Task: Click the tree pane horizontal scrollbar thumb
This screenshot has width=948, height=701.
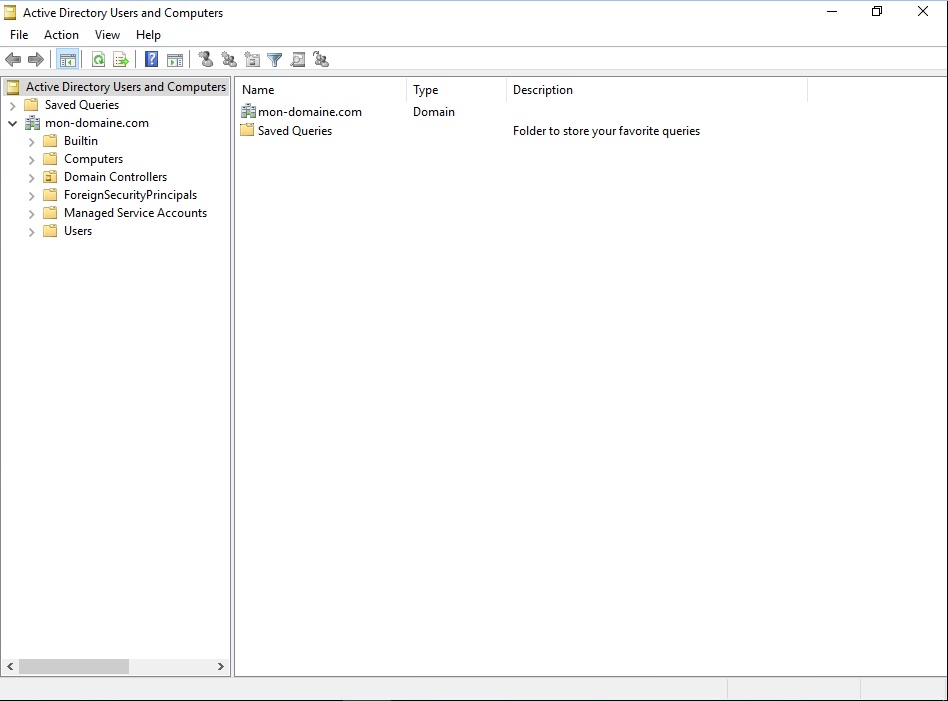Action: pos(74,667)
